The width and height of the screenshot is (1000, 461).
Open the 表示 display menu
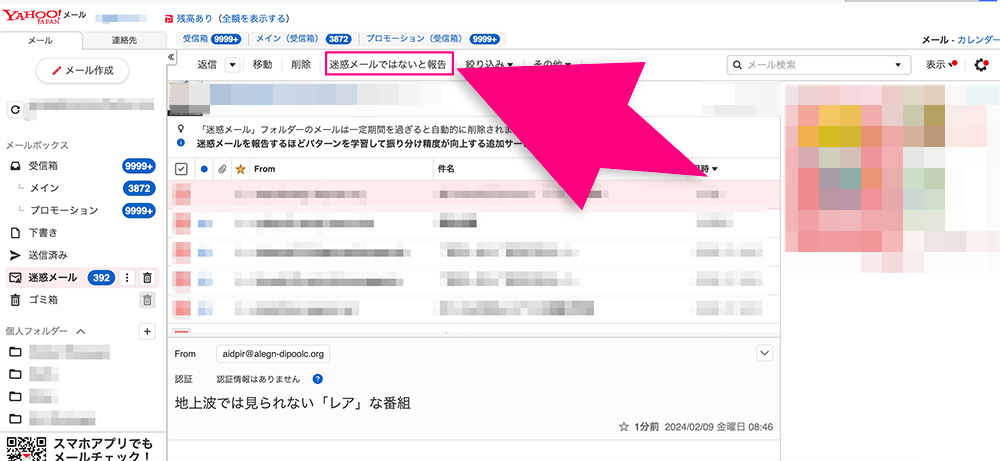pos(942,64)
